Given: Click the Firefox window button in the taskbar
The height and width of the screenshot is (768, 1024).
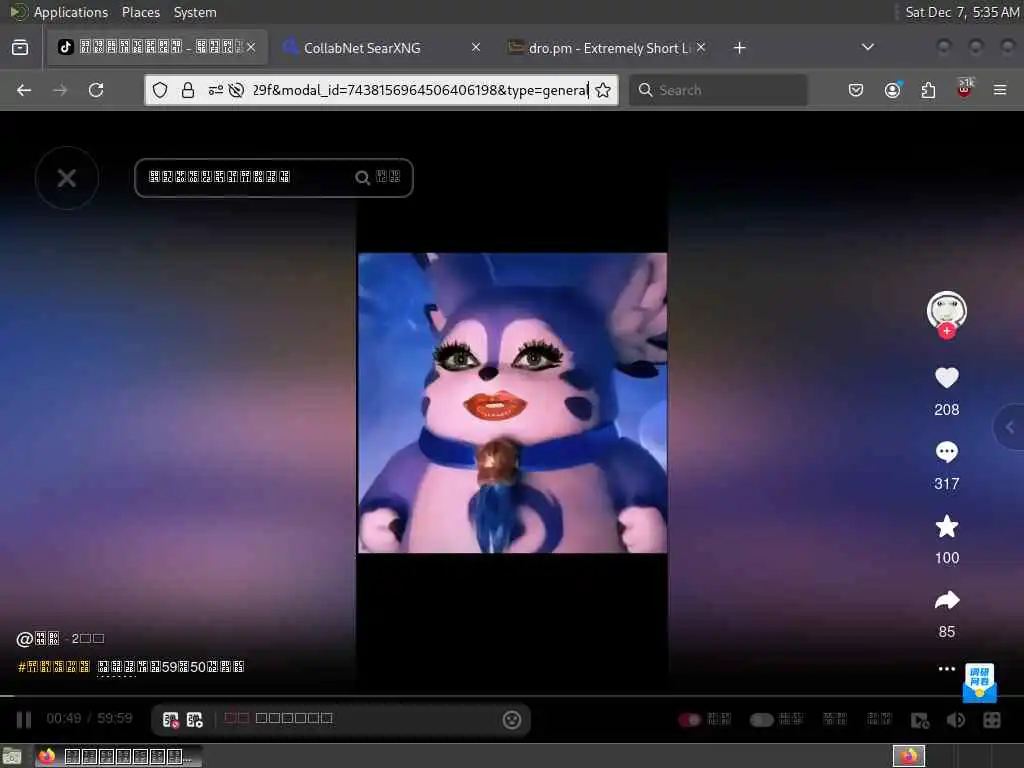Looking at the screenshot, I should point(116,756).
